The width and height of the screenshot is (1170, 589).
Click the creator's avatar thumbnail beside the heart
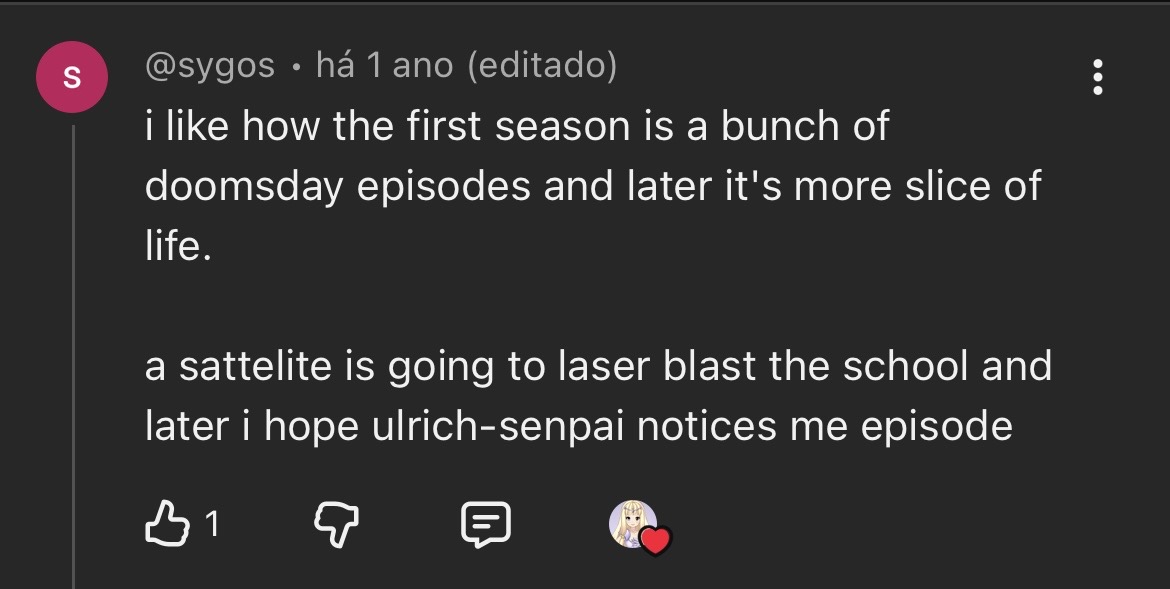[631, 520]
